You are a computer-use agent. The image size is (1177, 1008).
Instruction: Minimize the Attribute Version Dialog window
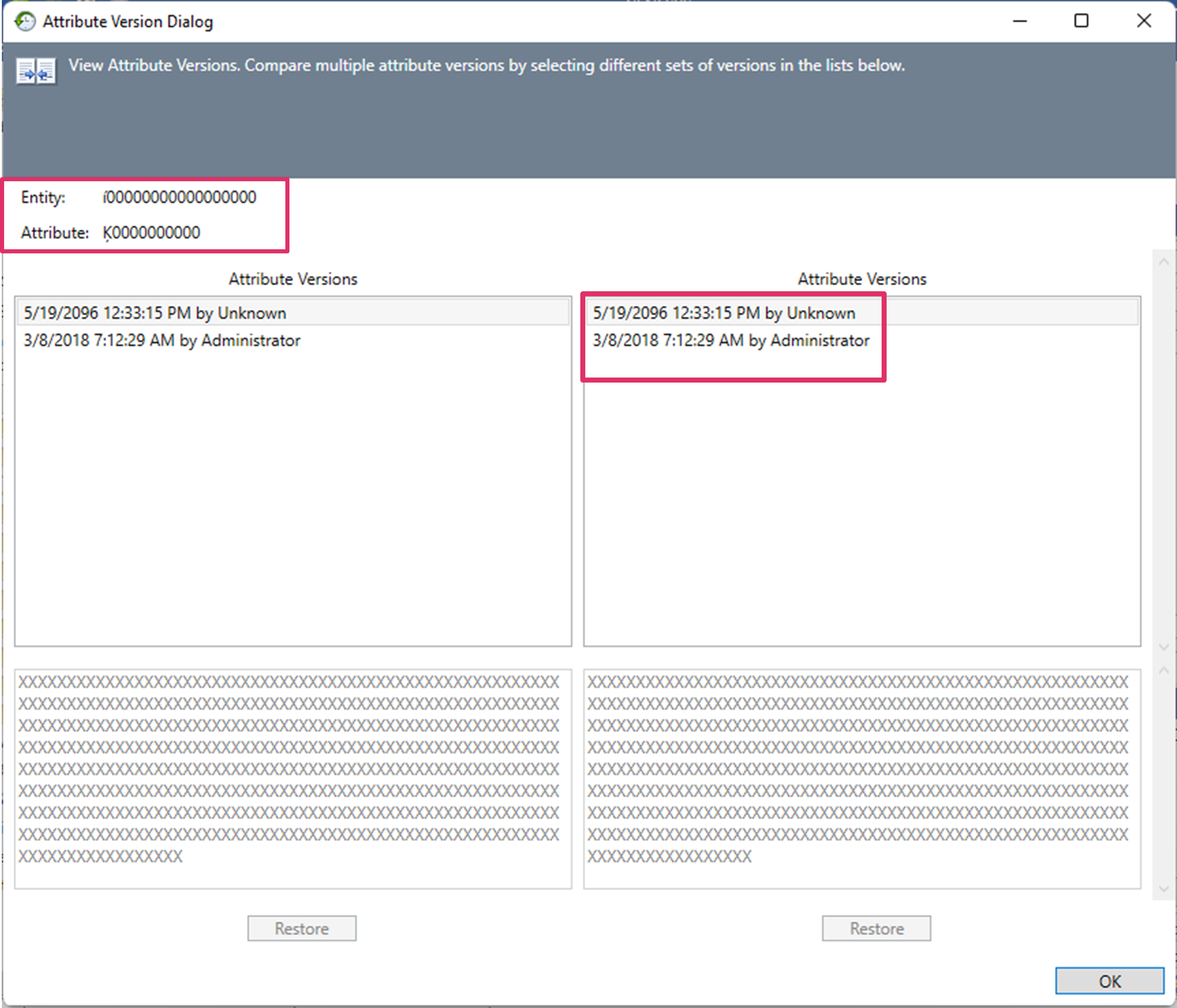coord(1019,21)
